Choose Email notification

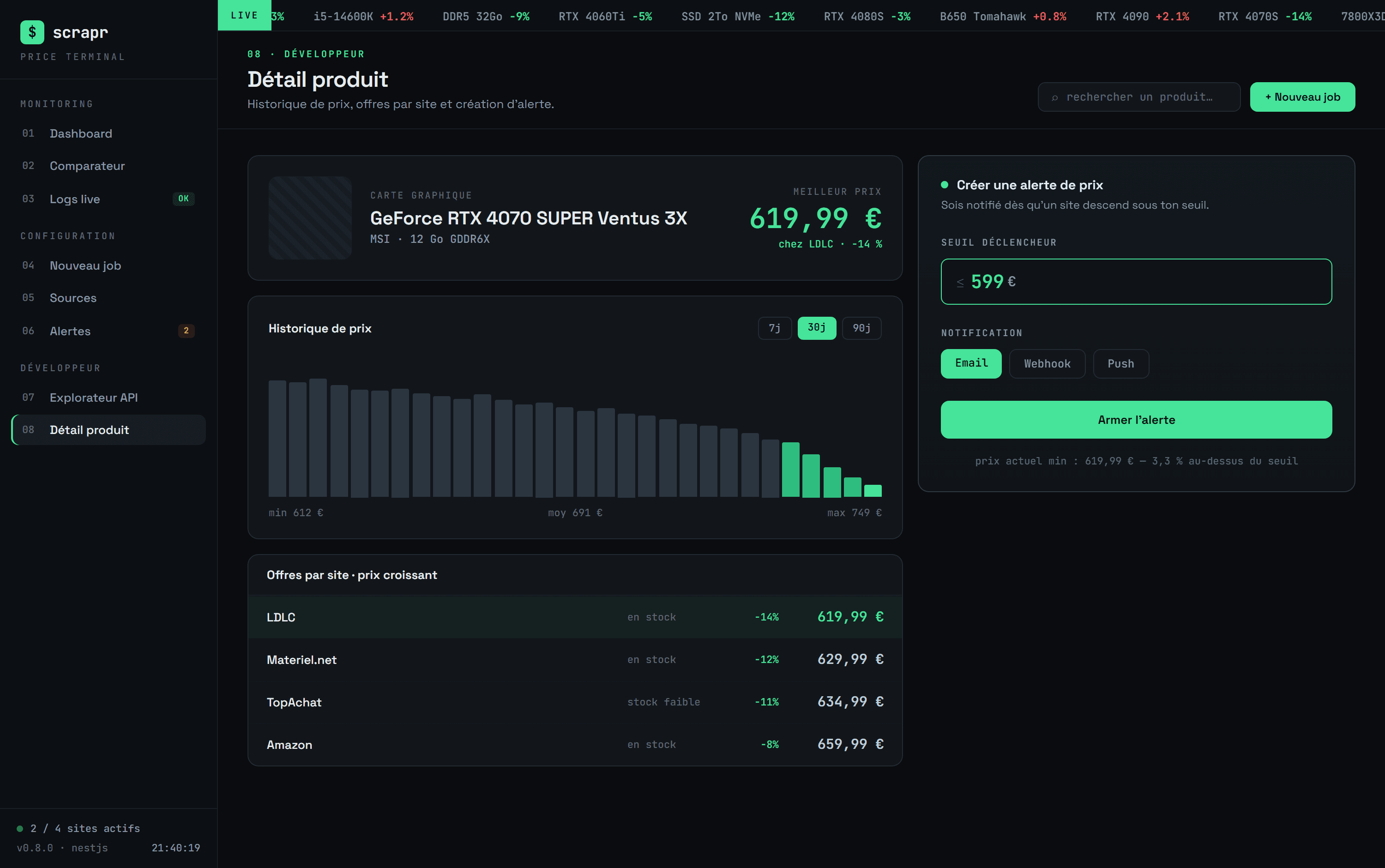coord(971,363)
